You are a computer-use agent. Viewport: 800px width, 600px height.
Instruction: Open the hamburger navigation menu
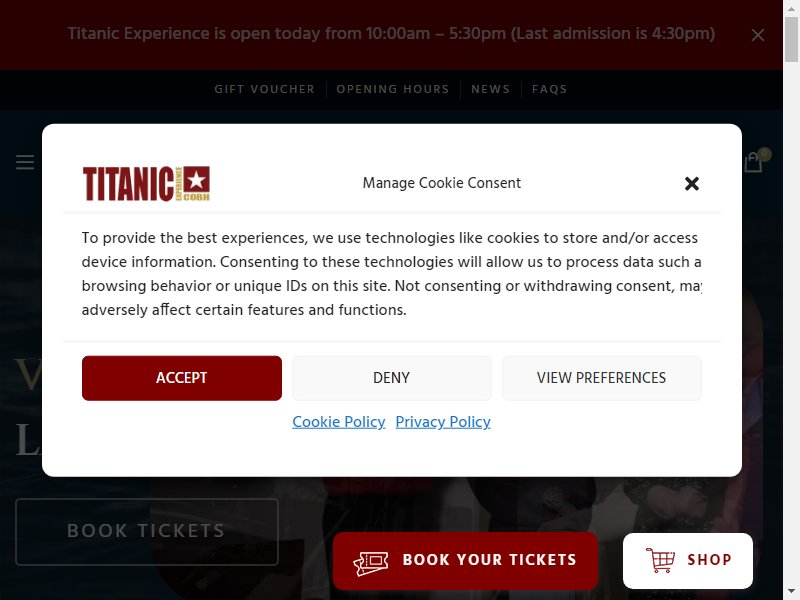(24, 162)
